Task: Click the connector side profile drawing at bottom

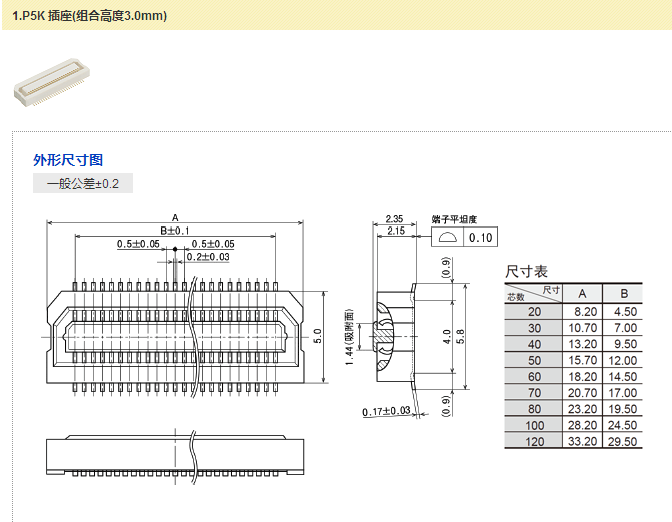Action: pos(175,456)
